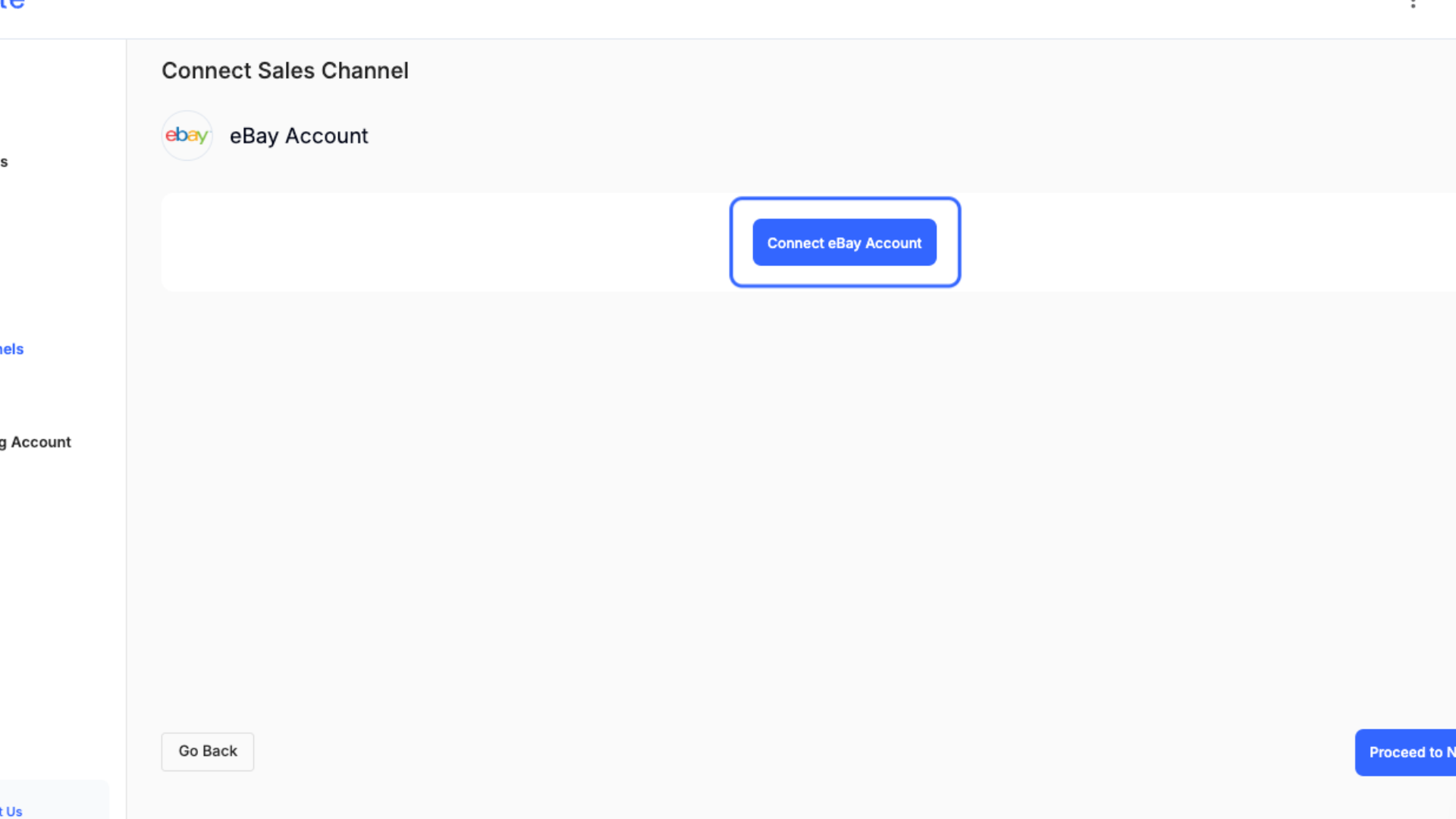This screenshot has height=819, width=1456.
Task: Proceed to the next step button
Action: pyautogui.click(x=1405, y=752)
